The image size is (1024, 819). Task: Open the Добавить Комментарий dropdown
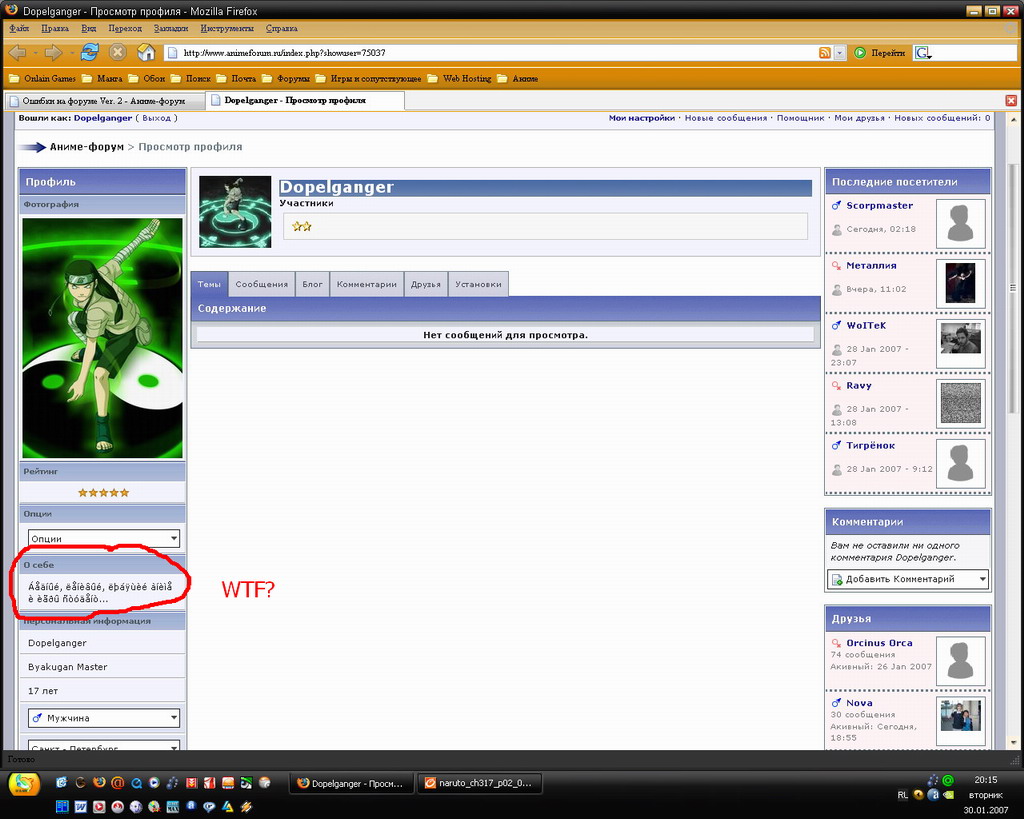tap(907, 579)
